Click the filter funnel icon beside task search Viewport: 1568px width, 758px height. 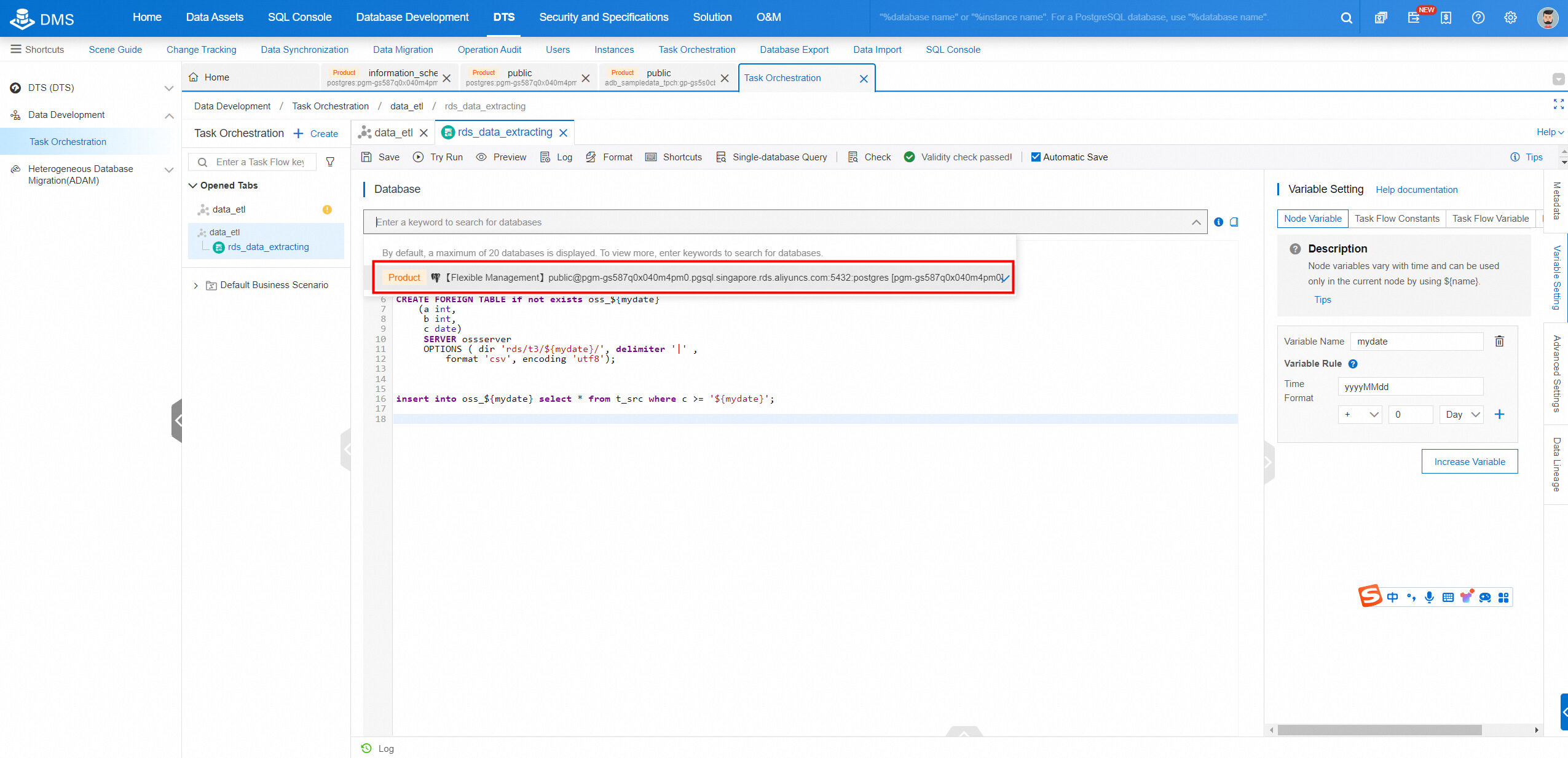point(330,162)
